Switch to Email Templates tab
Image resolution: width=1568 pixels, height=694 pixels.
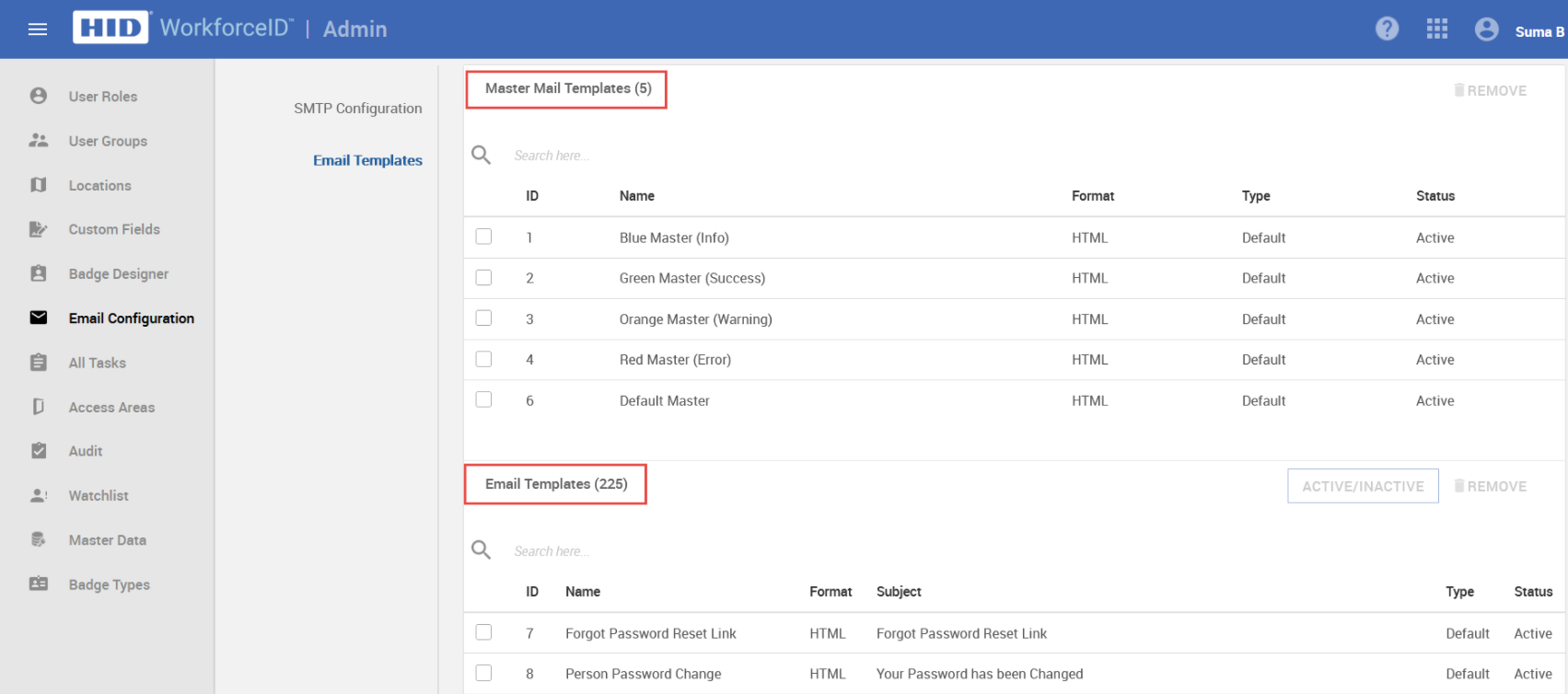[367, 160]
